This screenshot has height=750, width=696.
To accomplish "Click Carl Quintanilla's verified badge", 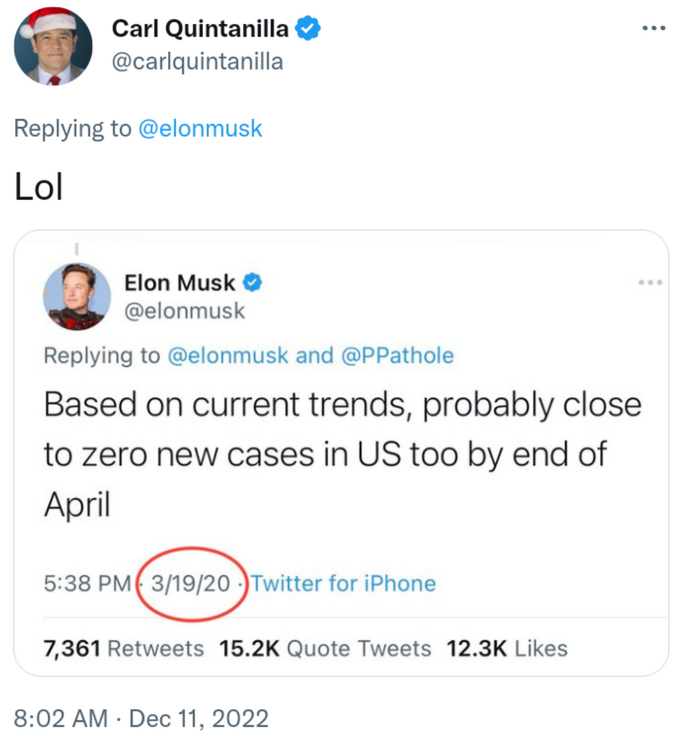I will pos(308,29).
